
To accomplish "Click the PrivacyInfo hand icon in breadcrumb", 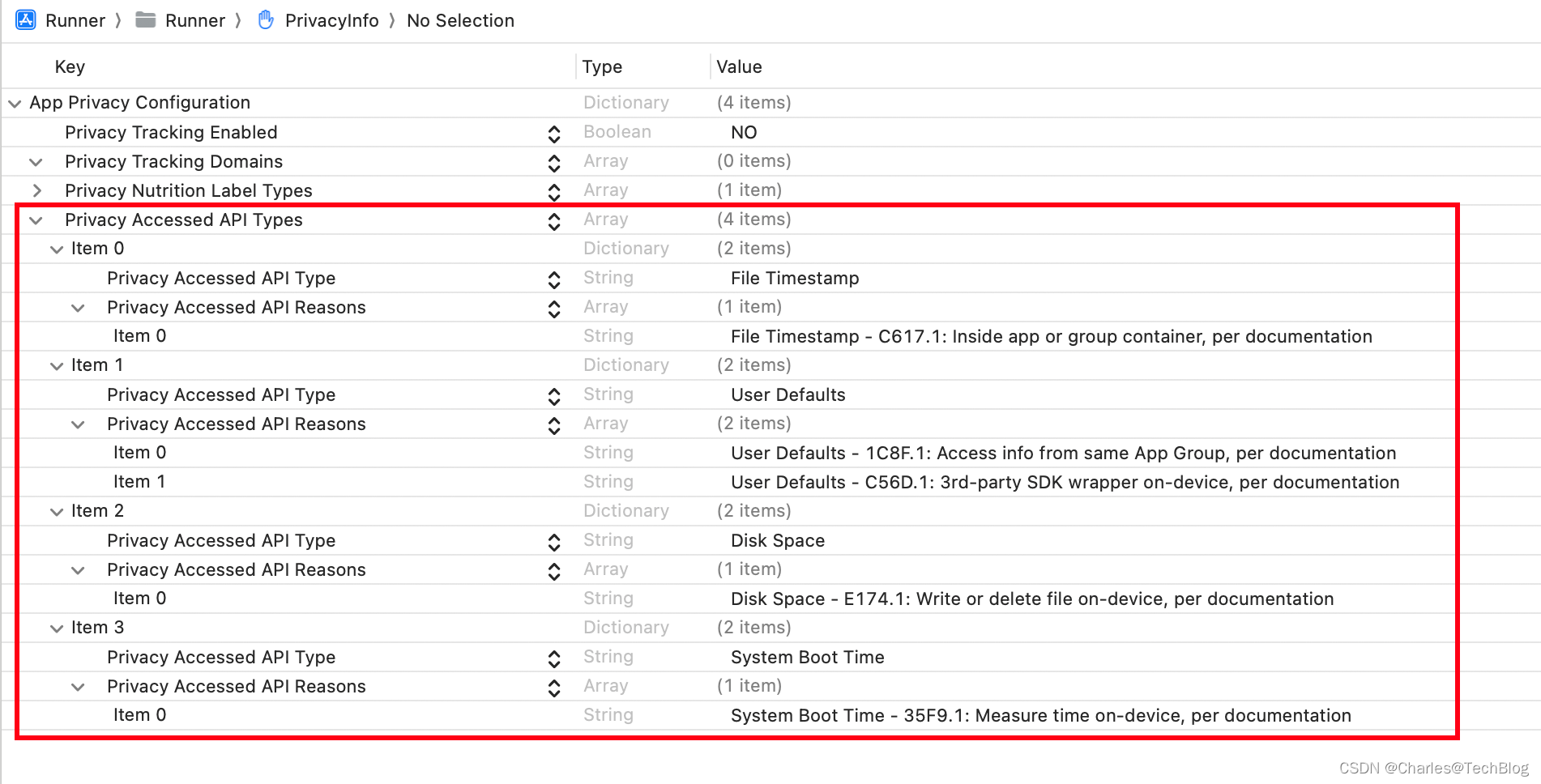I will coord(266,20).
